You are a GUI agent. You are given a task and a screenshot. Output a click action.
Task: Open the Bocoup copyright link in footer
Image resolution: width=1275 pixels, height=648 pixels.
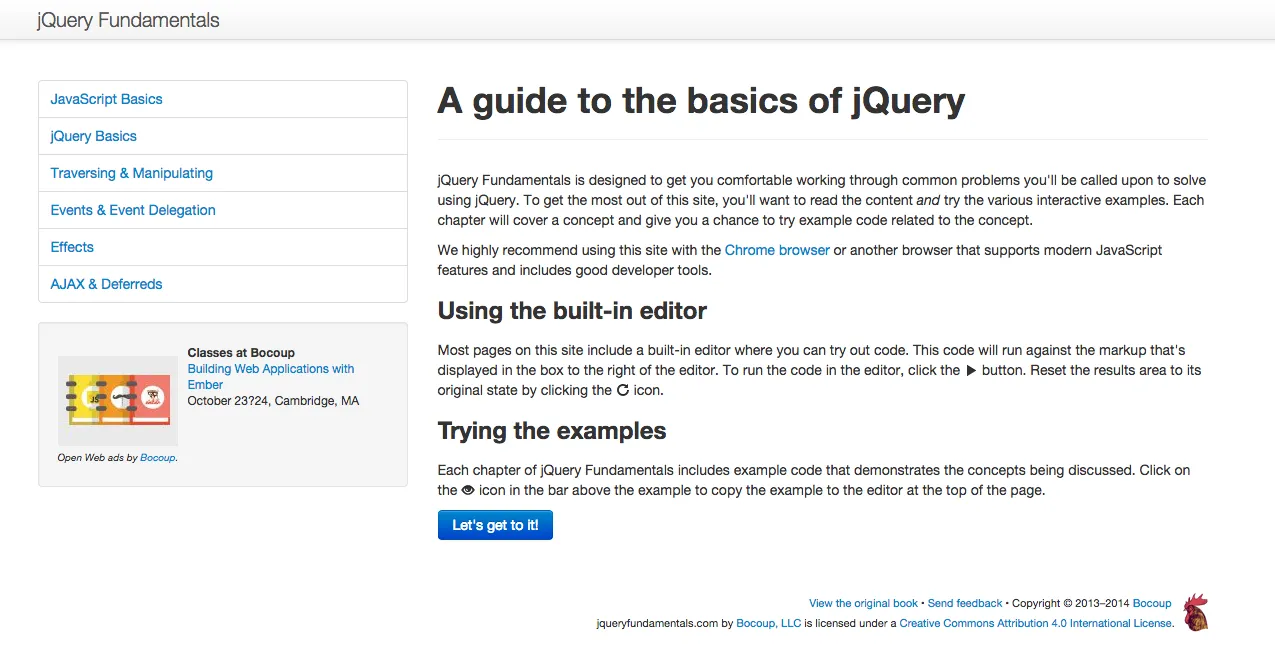click(x=1152, y=603)
